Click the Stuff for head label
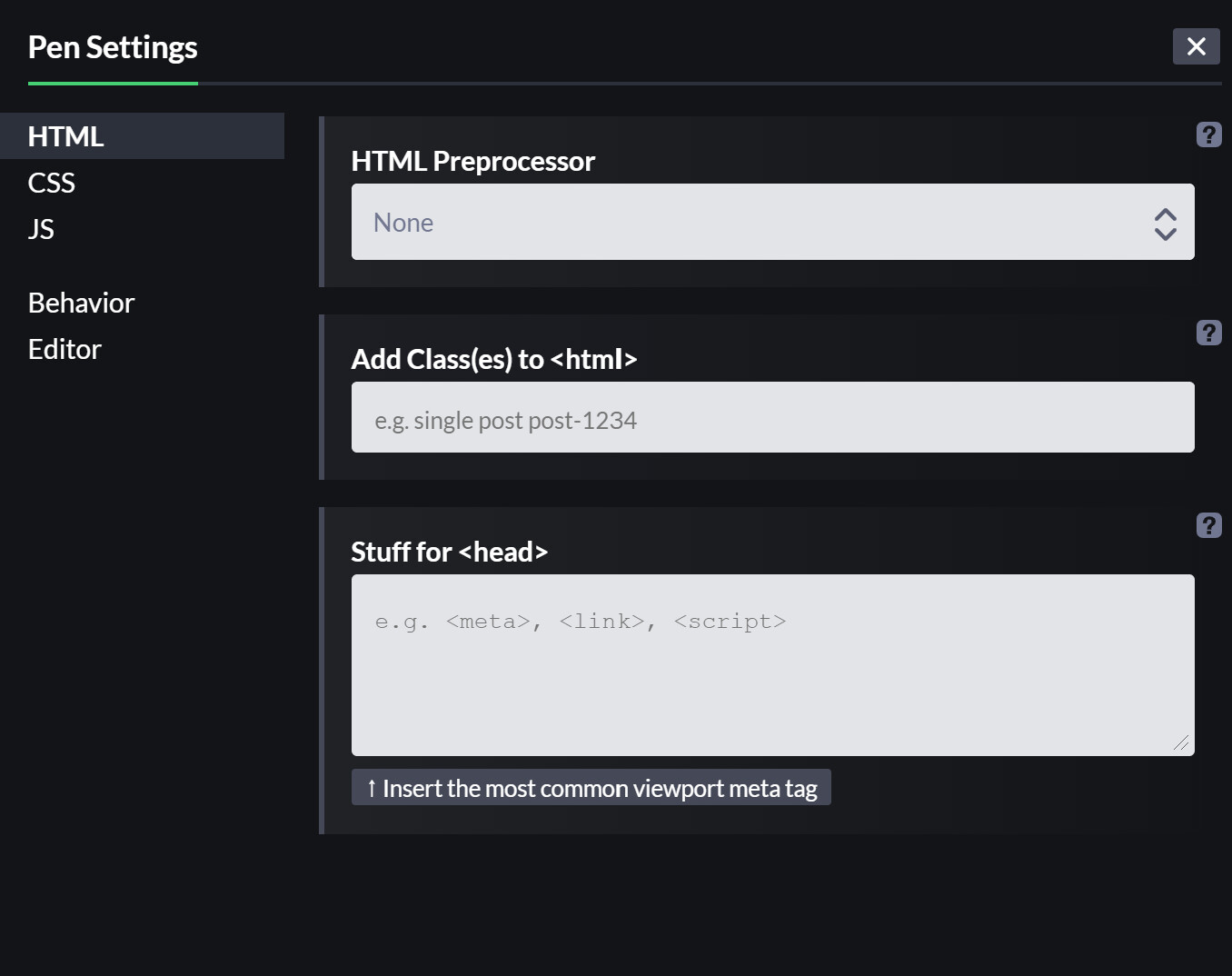Image resolution: width=1232 pixels, height=976 pixels. pos(449,552)
